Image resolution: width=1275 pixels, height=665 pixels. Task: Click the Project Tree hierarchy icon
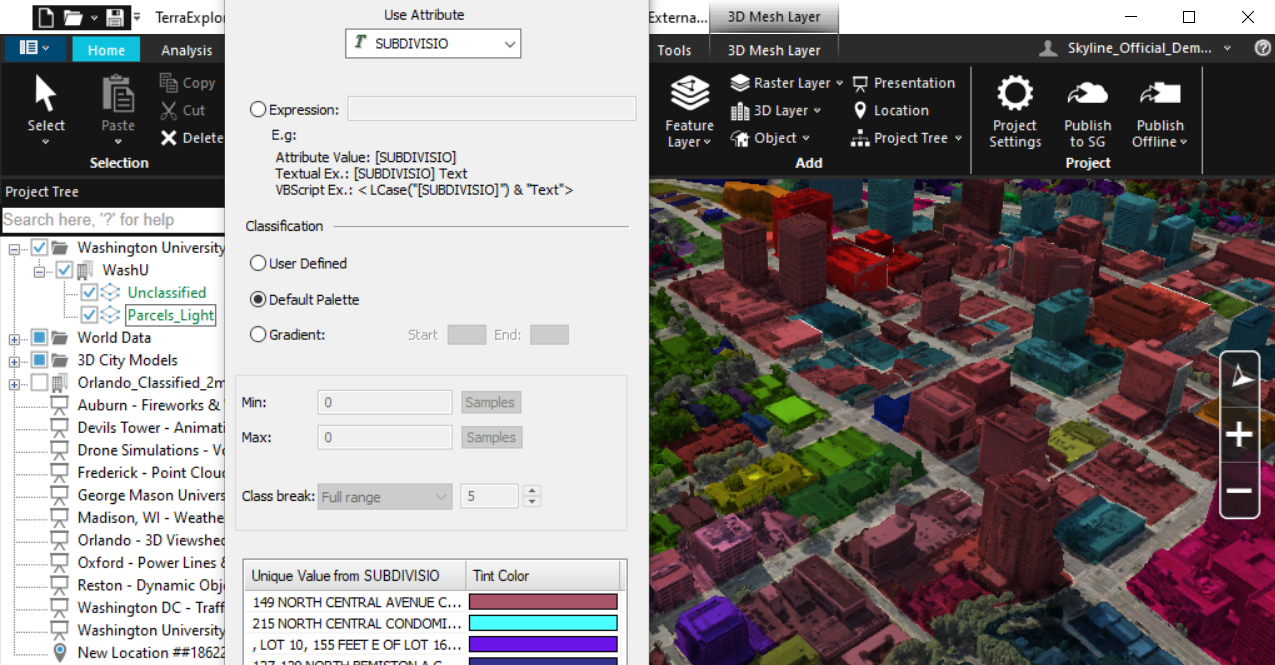(860, 139)
